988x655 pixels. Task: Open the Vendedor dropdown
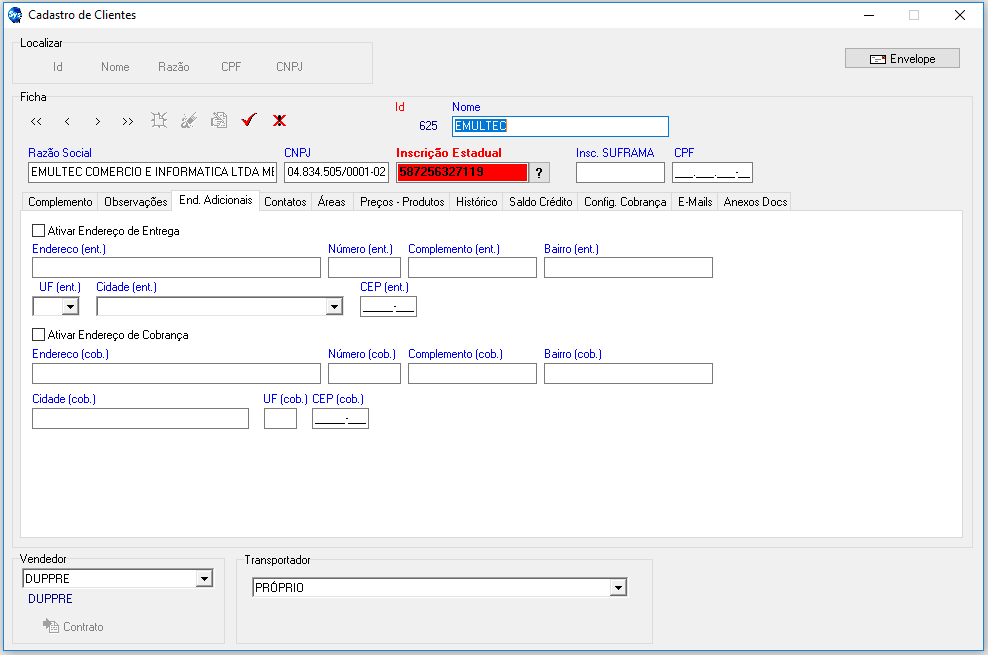204,578
